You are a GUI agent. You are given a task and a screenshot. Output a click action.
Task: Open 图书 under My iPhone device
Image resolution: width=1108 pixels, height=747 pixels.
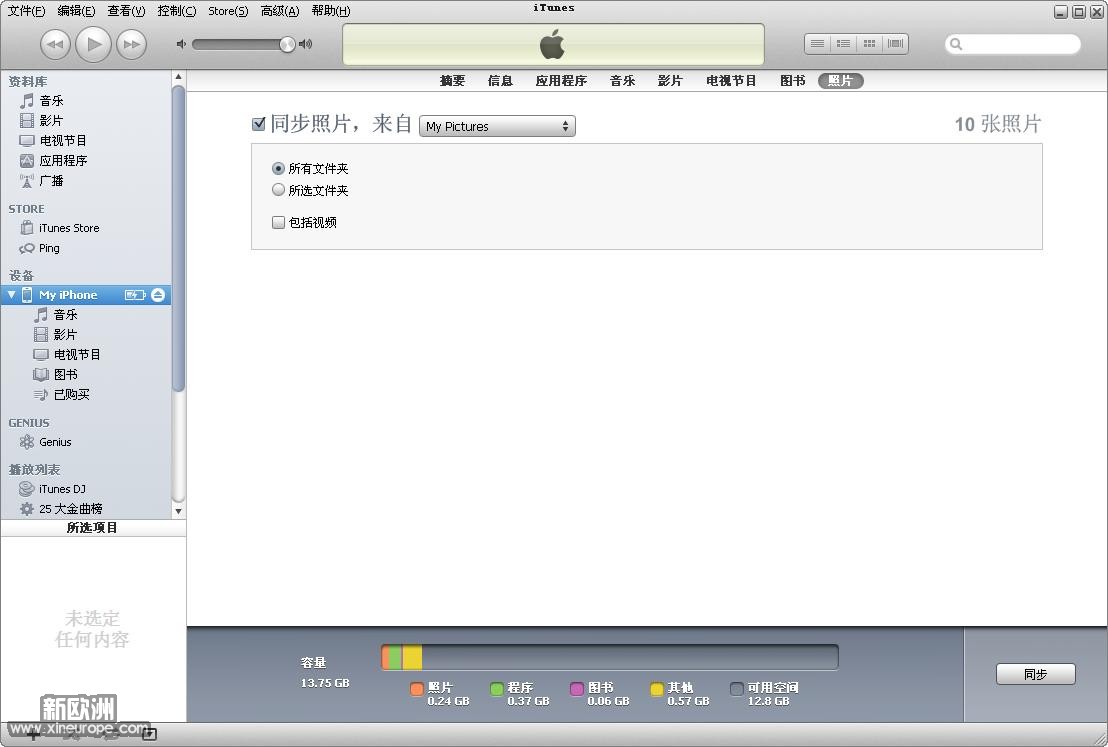pos(56,374)
